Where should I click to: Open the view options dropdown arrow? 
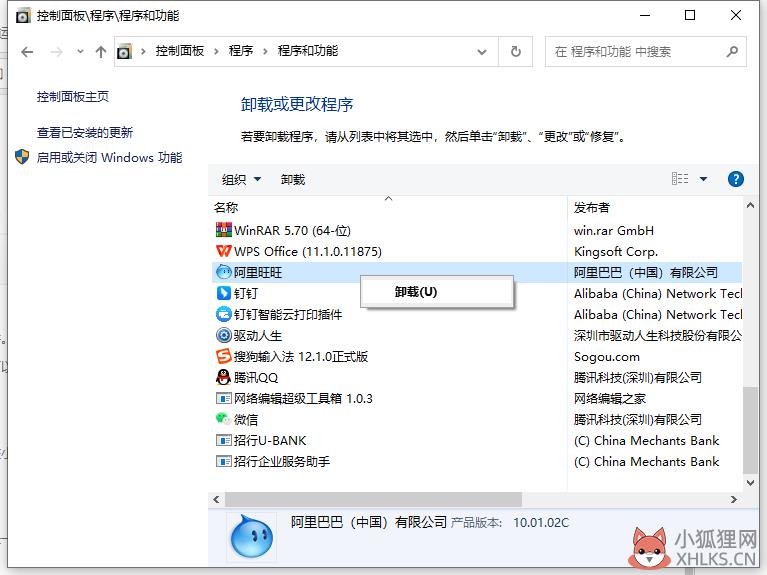703,179
